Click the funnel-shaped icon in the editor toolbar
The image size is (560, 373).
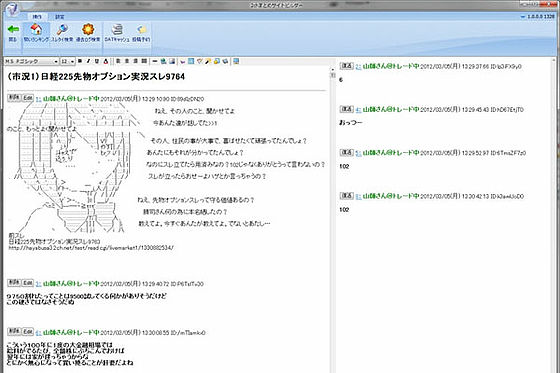(x=200, y=61)
